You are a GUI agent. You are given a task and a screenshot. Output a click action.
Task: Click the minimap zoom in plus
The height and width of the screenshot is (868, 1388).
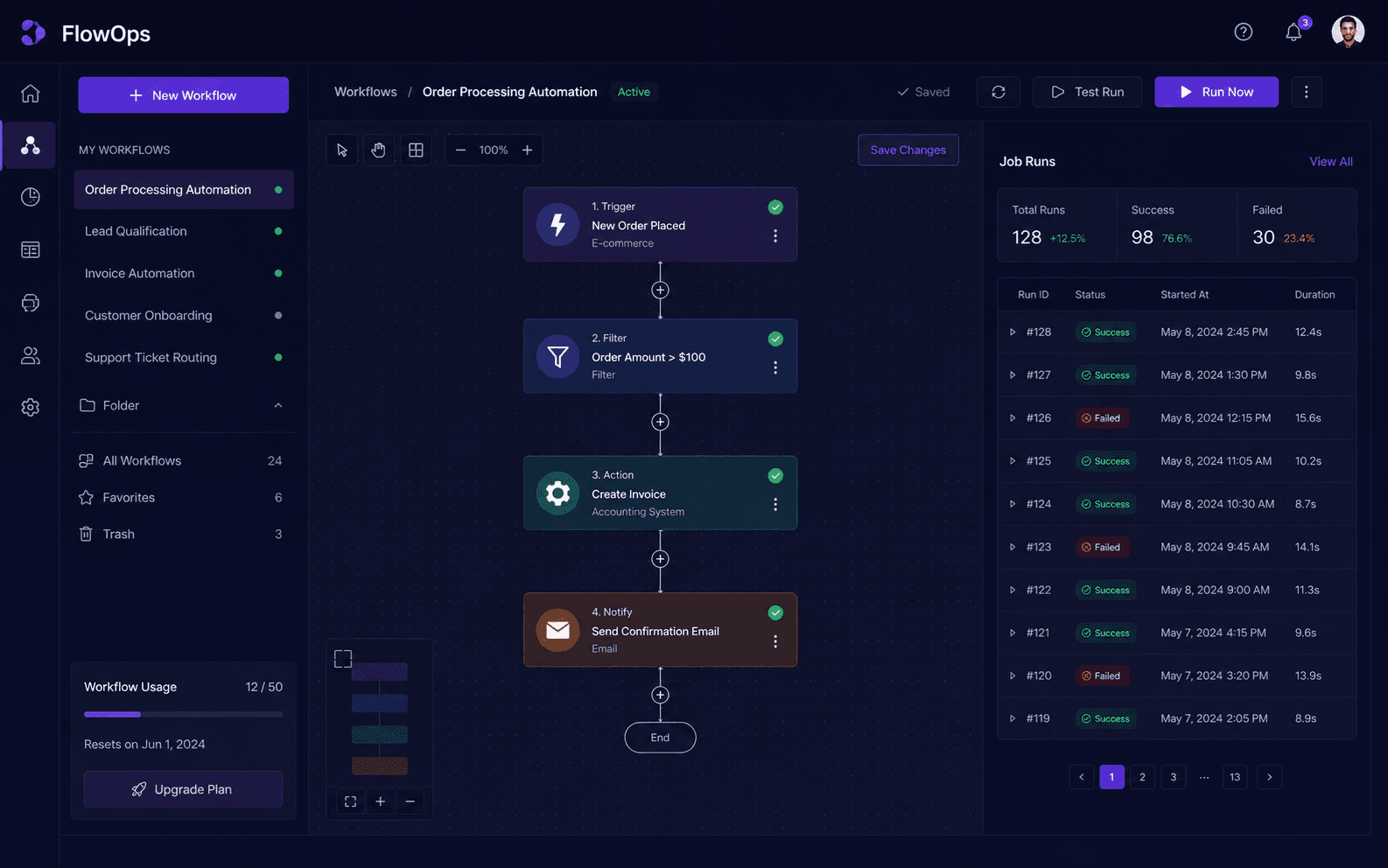[x=380, y=801]
